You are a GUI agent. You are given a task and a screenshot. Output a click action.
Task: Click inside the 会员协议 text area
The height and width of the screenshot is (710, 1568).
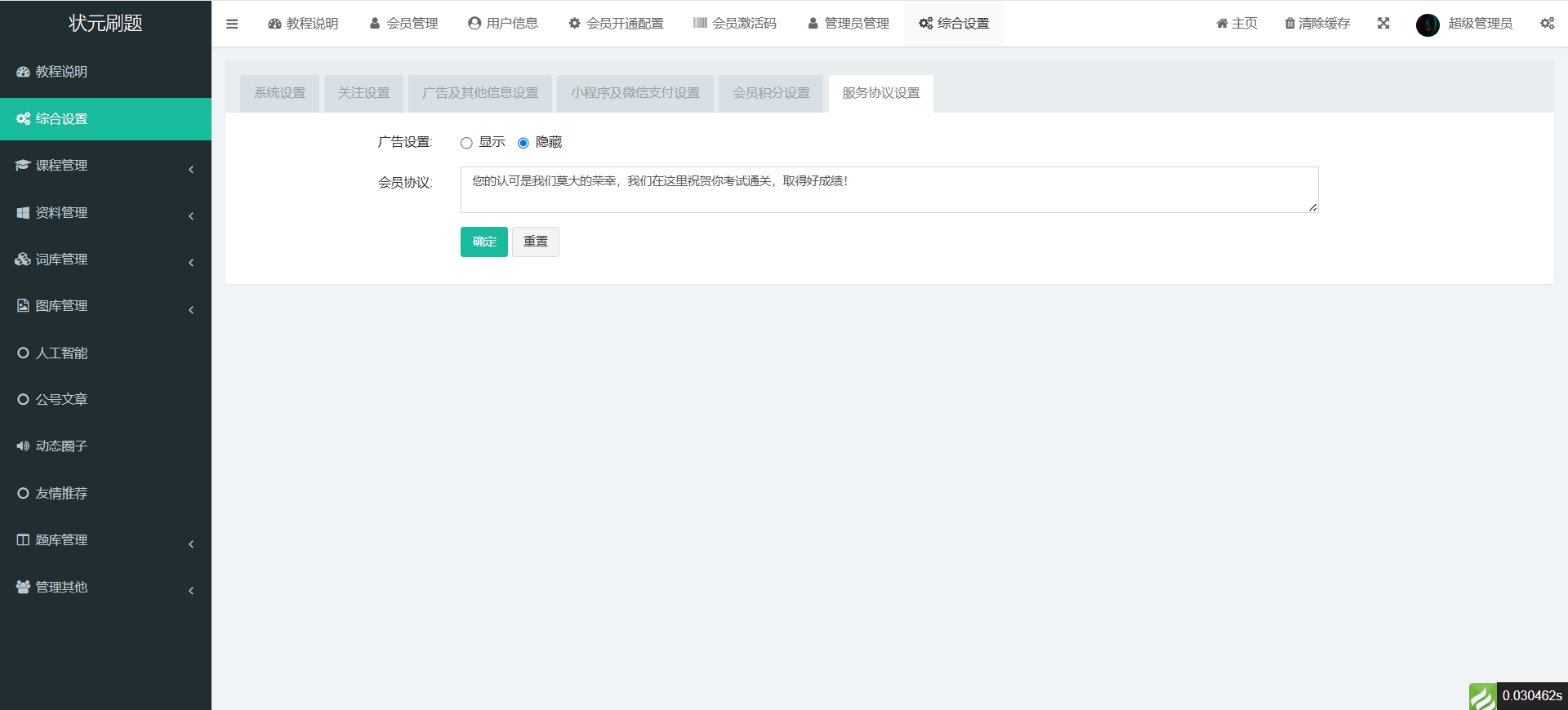point(889,189)
